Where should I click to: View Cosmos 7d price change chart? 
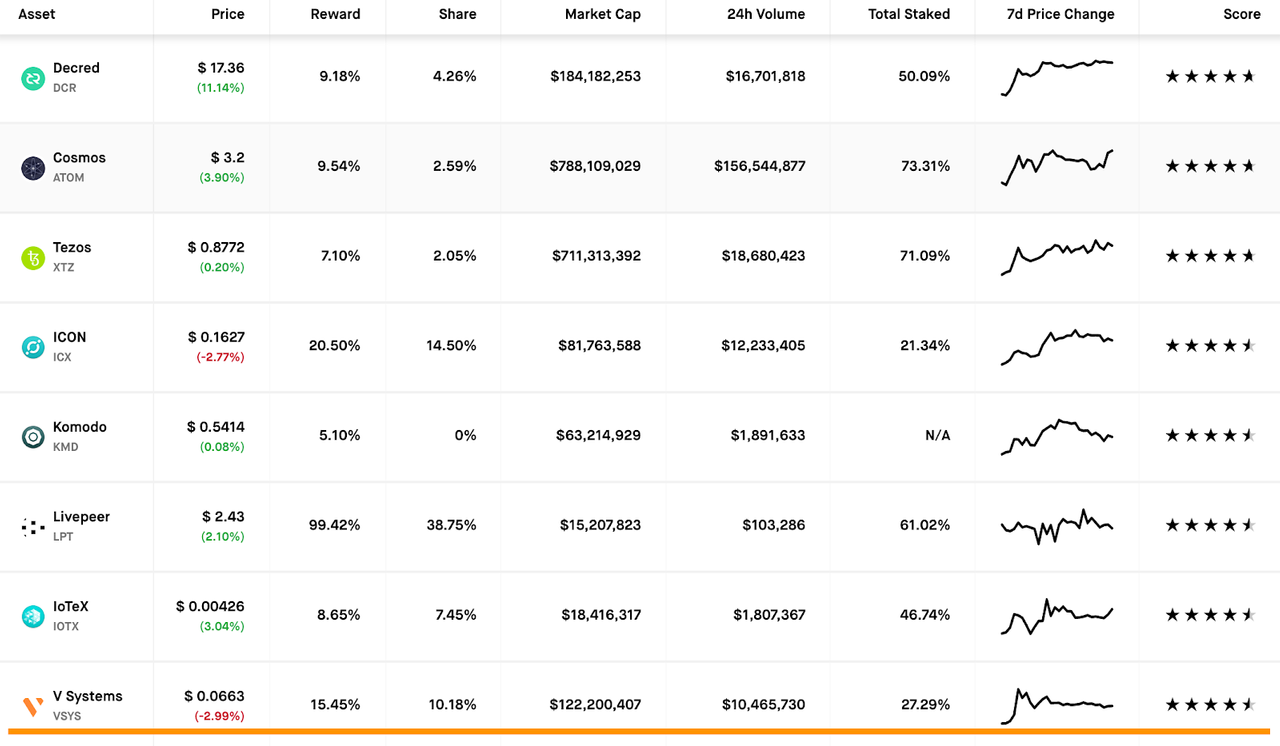pos(1057,167)
